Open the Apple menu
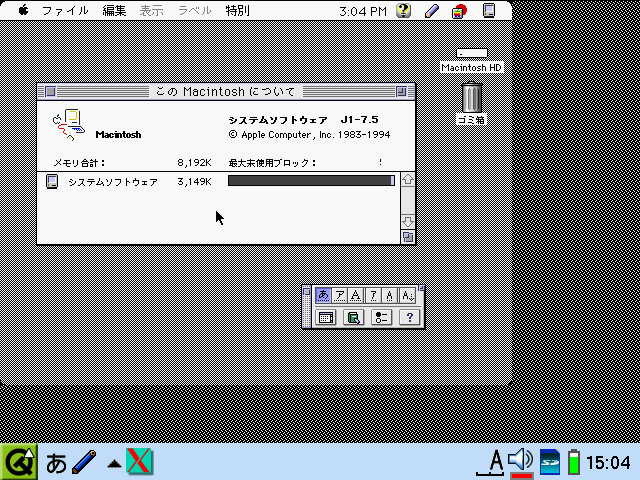640x480 pixels. coord(23,10)
